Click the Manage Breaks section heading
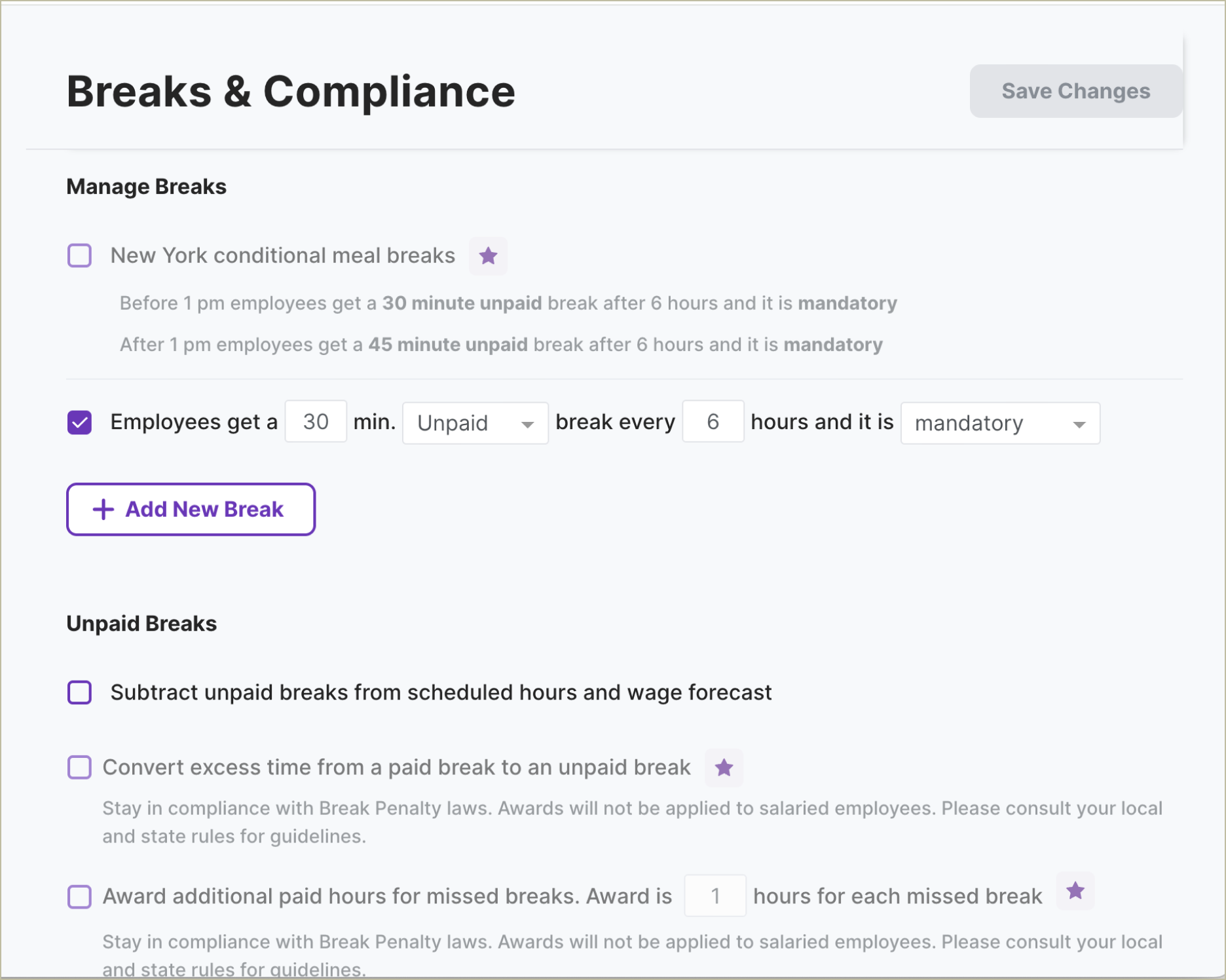 coord(146,187)
